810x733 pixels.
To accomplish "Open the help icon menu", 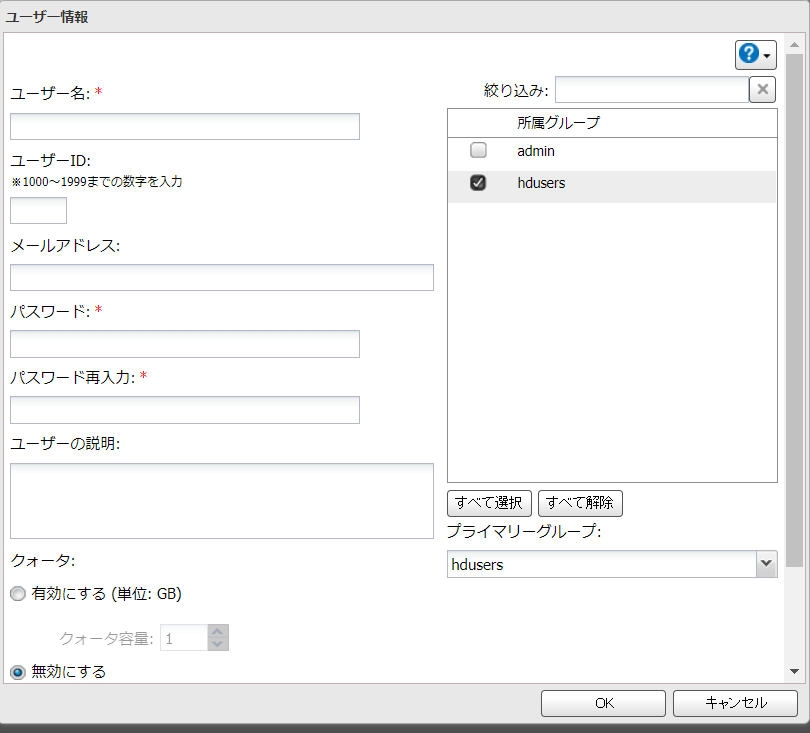I will click(755, 55).
